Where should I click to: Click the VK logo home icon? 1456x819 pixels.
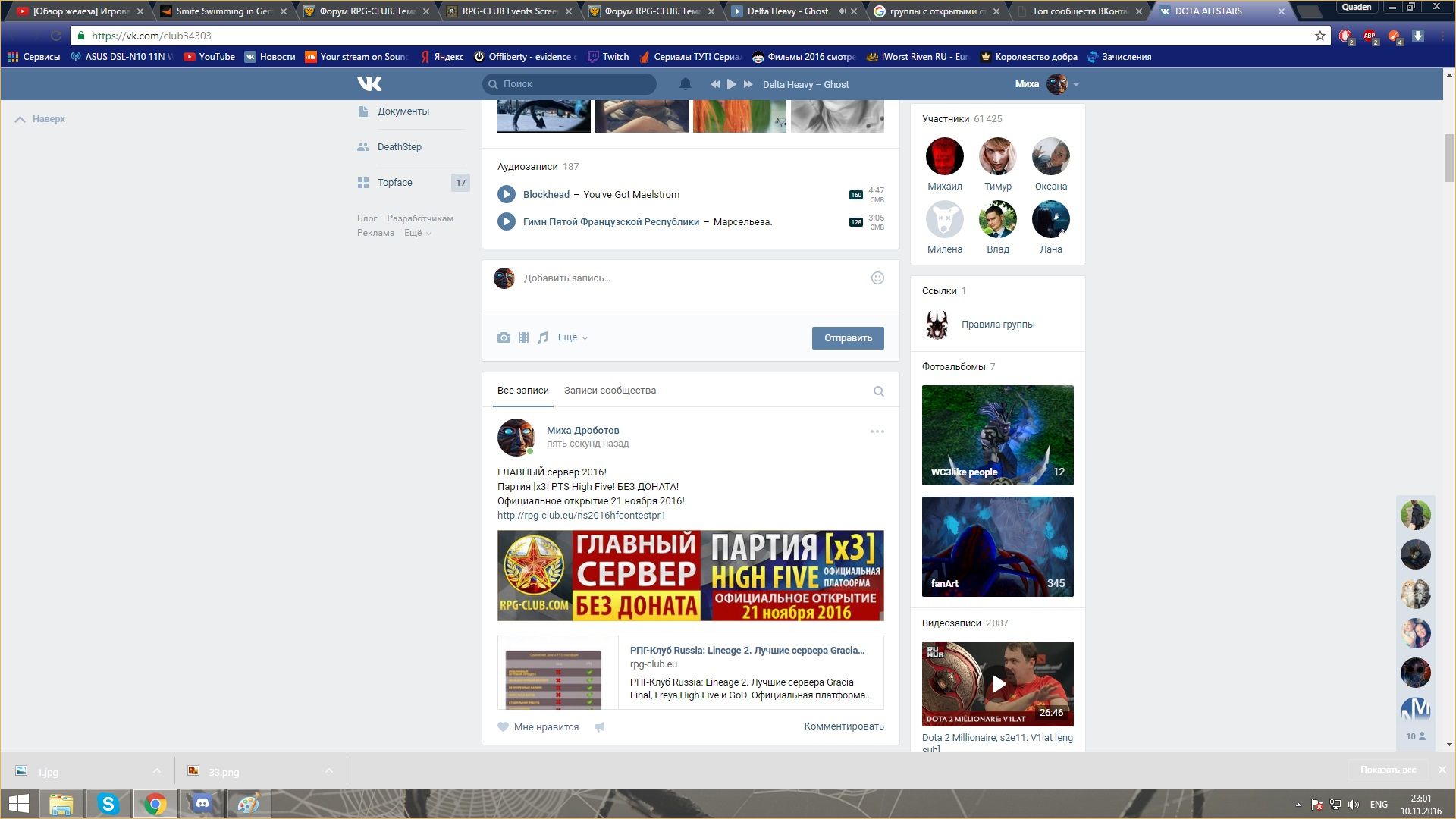tap(369, 83)
